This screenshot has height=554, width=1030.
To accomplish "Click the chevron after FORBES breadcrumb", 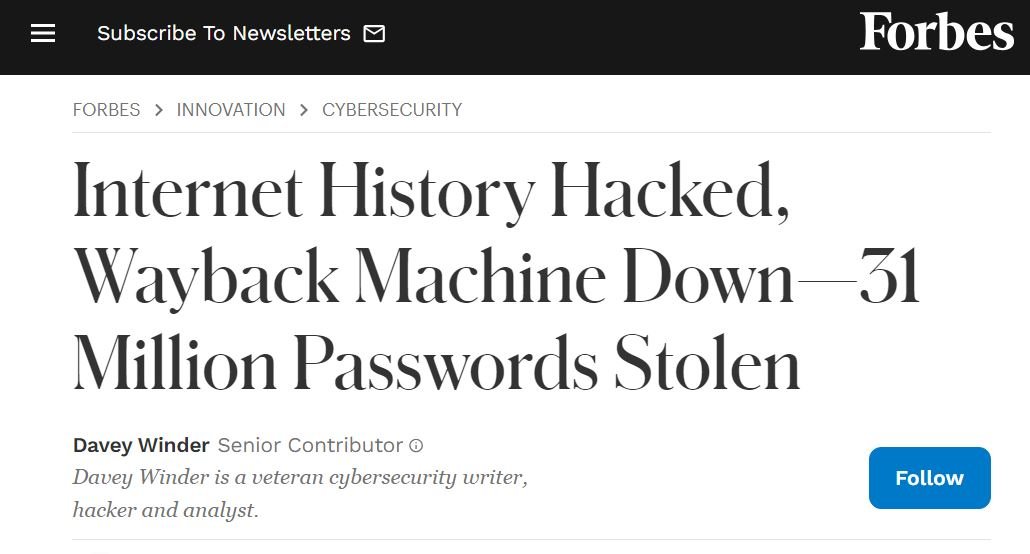I will [158, 110].
